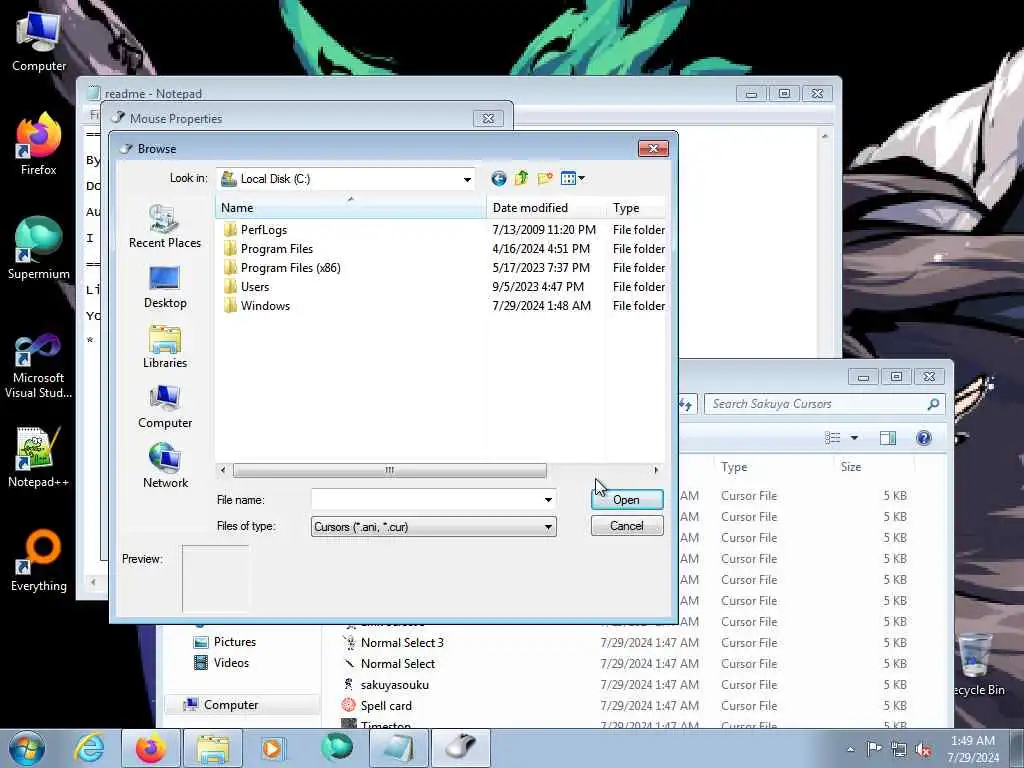The height and width of the screenshot is (768, 1024).
Task: Open Recent Places in Browse sidebar
Action: [165, 226]
